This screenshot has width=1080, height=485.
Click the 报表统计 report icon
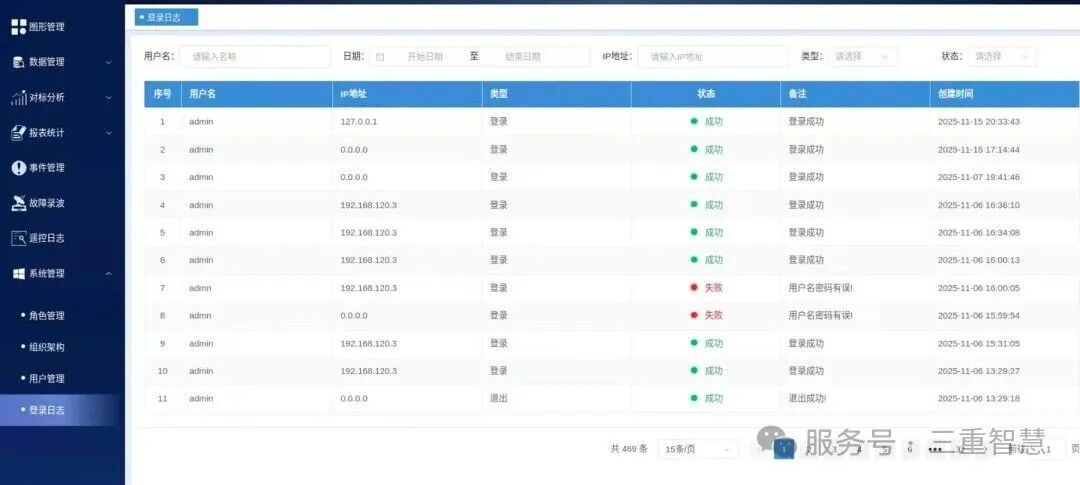coord(19,133)
